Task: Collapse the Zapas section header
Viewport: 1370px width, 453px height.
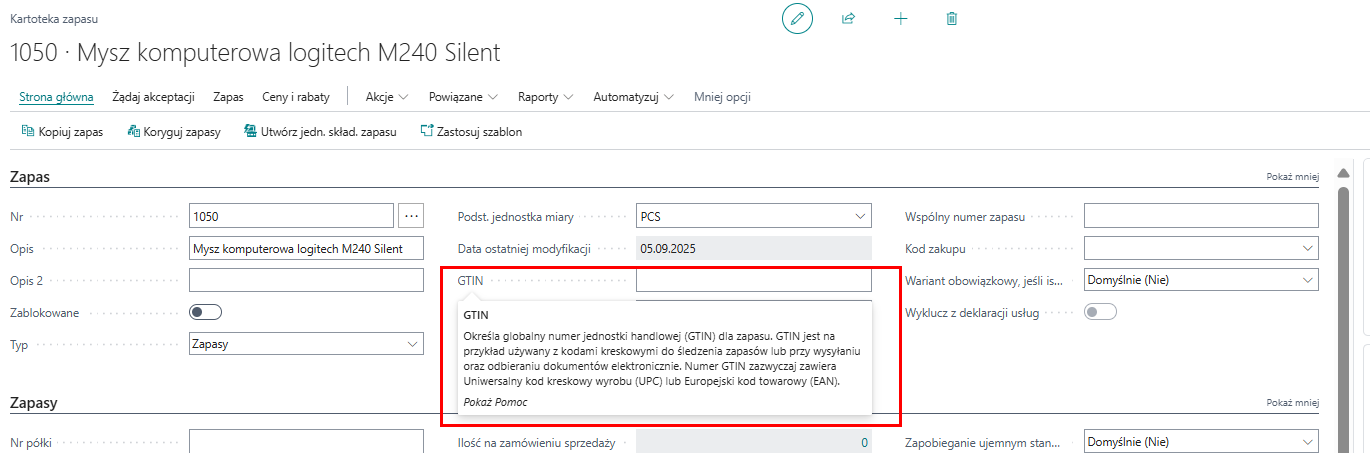Action: click(x=30, y=177)
